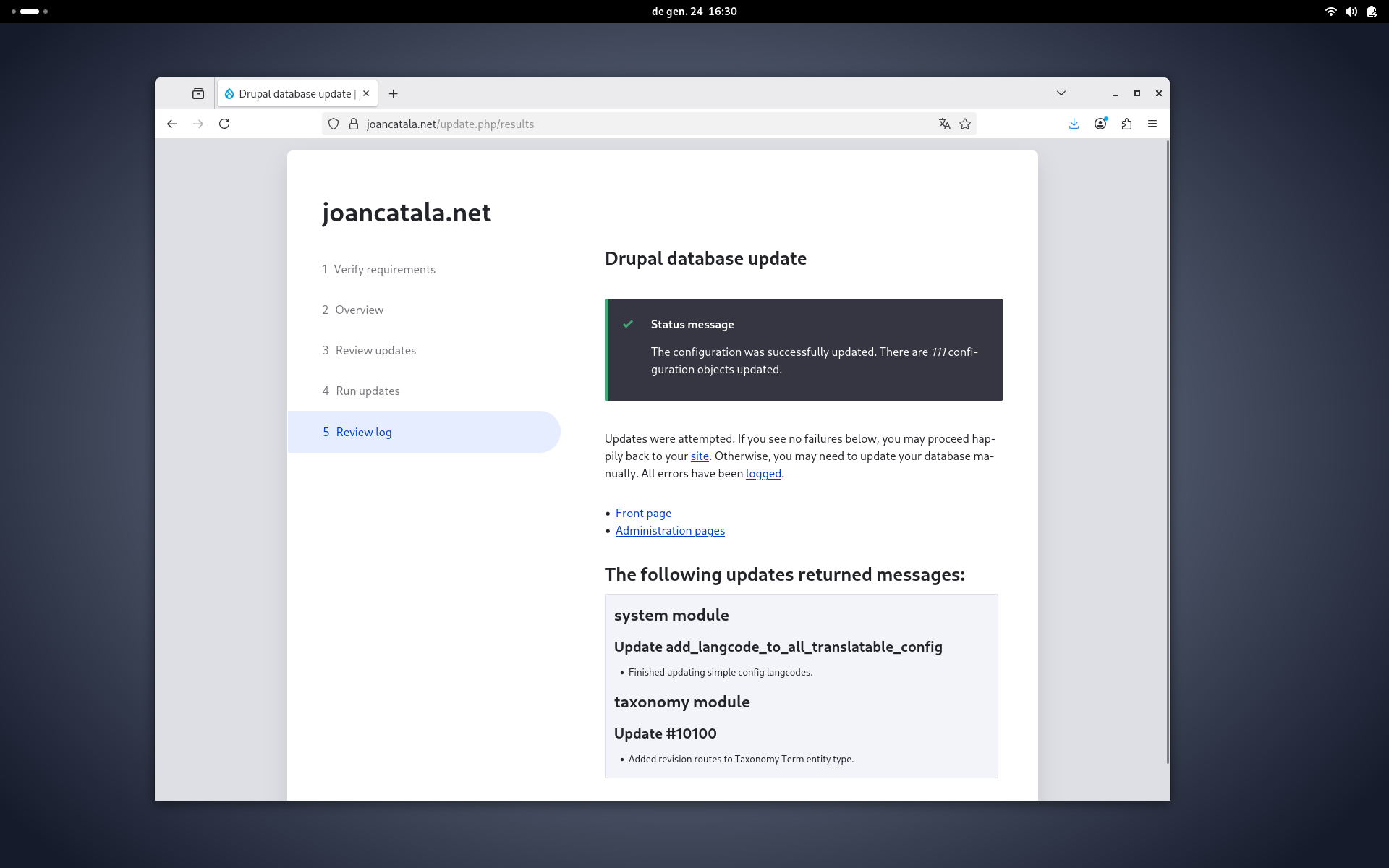Screen dimensions: 1389x868
Task: Click the logged errors link
Action: pos(763,473)
